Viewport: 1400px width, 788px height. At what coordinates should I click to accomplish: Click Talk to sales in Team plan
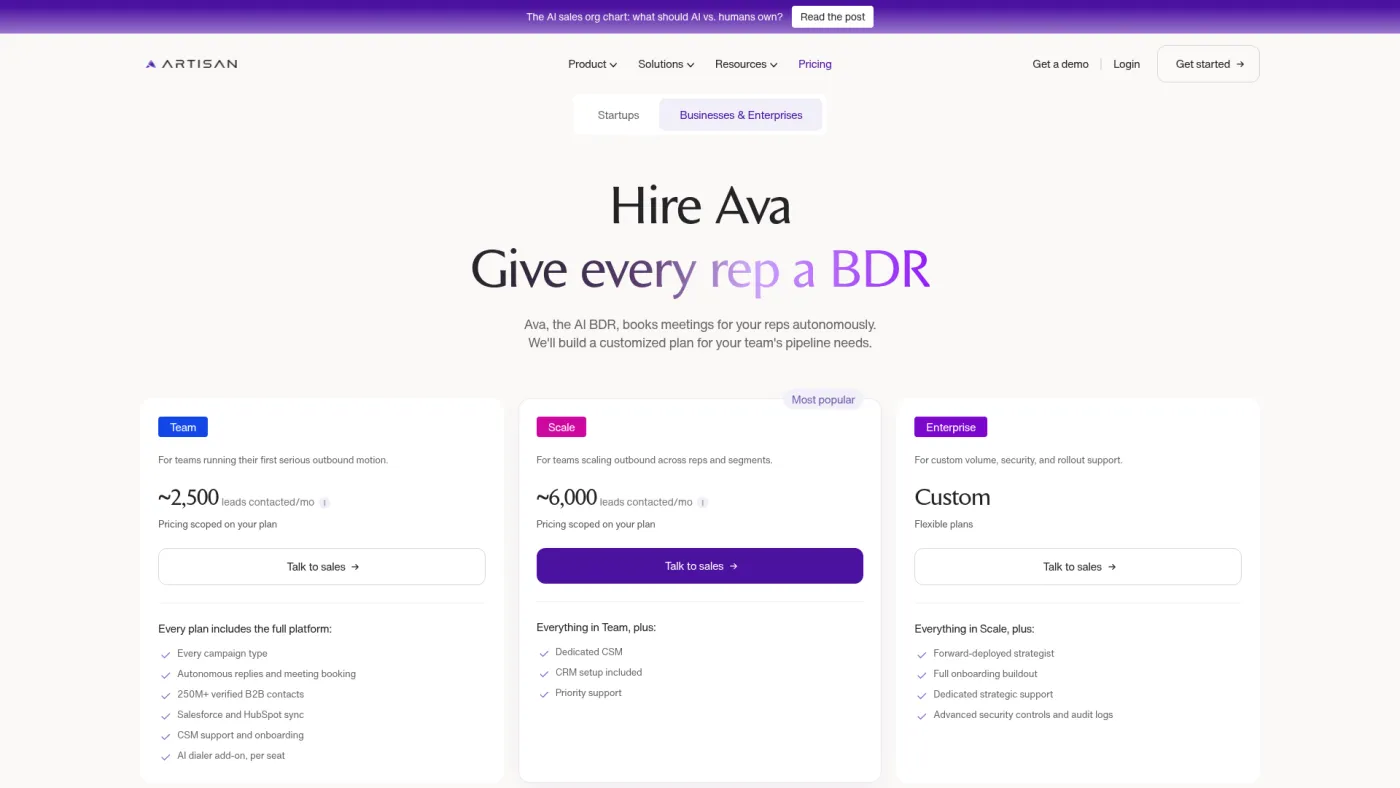322,567
